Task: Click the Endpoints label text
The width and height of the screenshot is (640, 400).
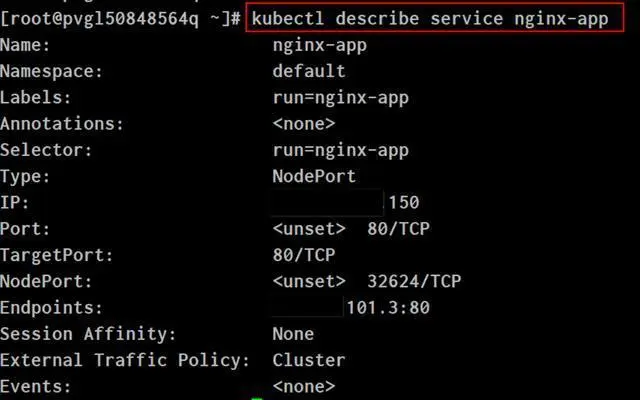Action: (x=51, y=308)
